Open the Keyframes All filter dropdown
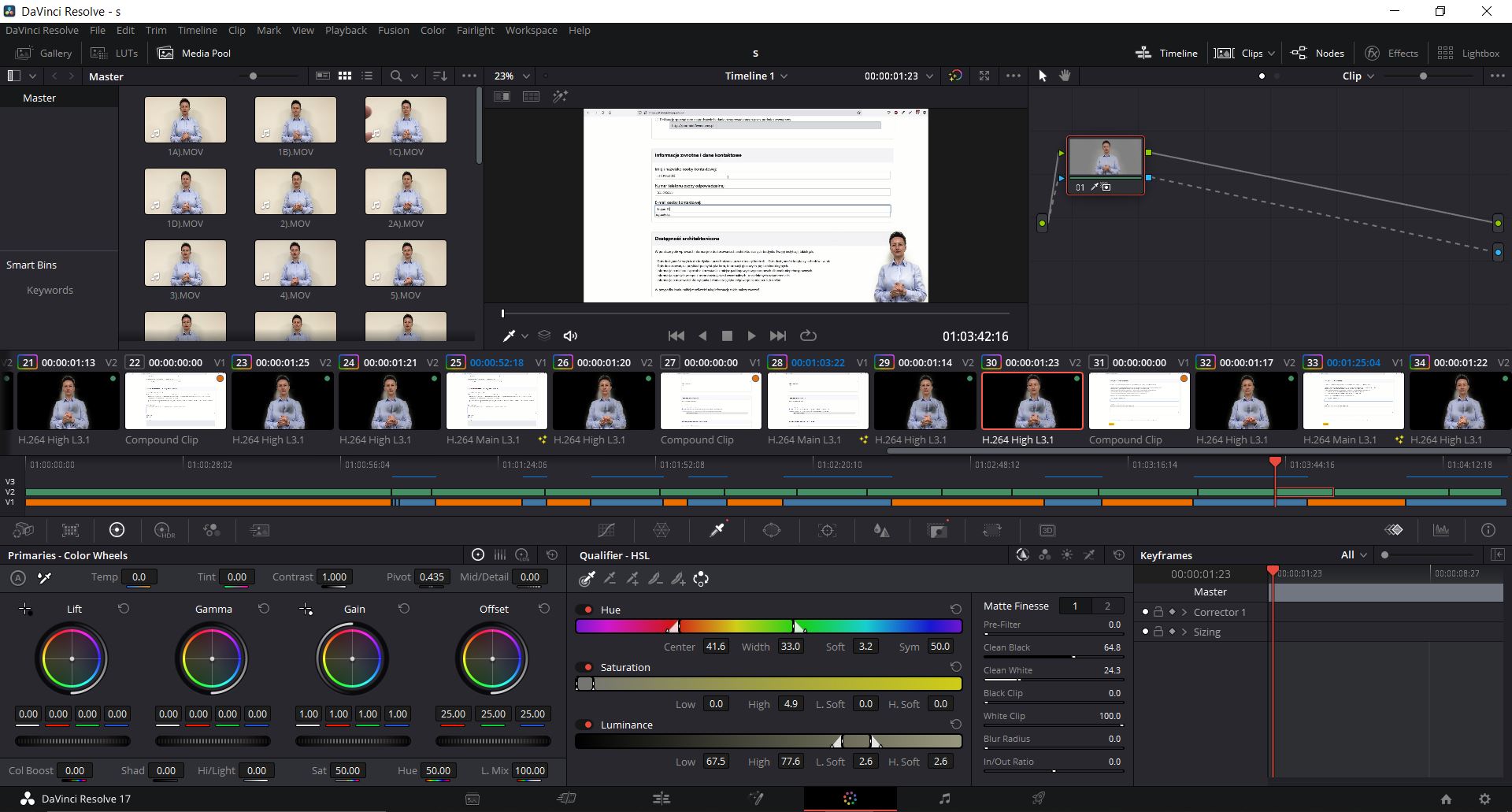Image resolution: width=1512 pixels, height=812 pixels. pos(1354,555)
